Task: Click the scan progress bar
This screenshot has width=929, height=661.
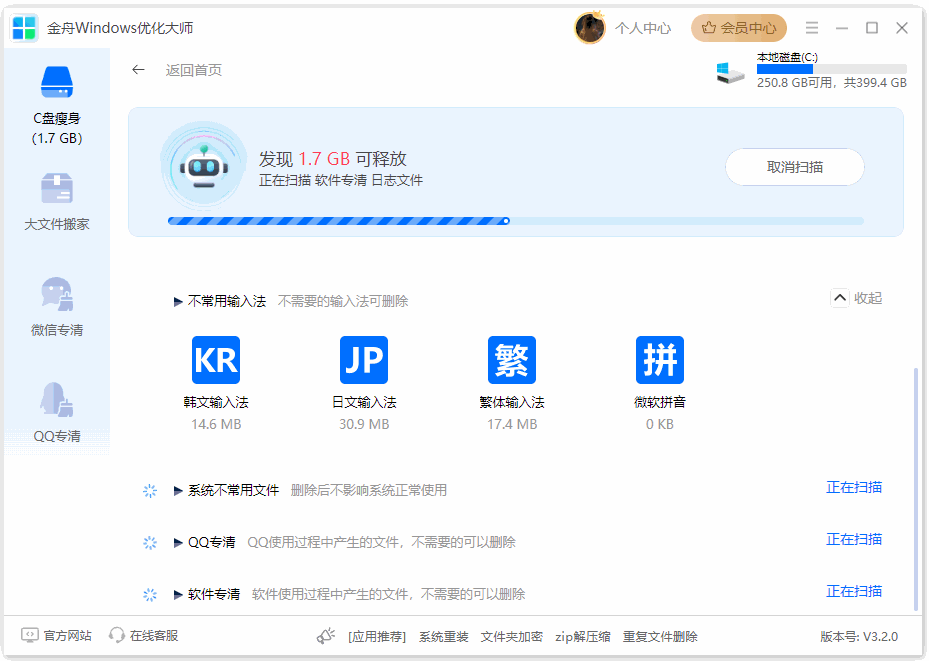Action: (515, 221)
